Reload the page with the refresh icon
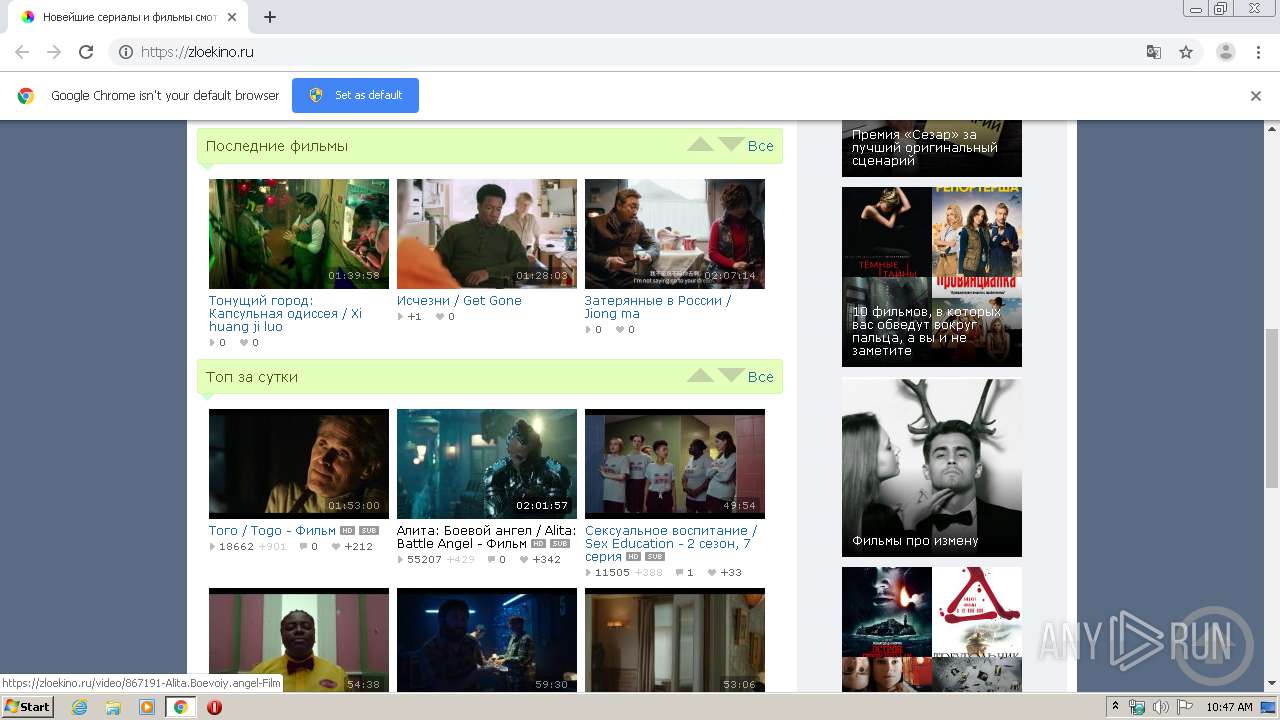The width and height of the screenshot is (1280, 720). pyautogui.click(x=86, y=52)
